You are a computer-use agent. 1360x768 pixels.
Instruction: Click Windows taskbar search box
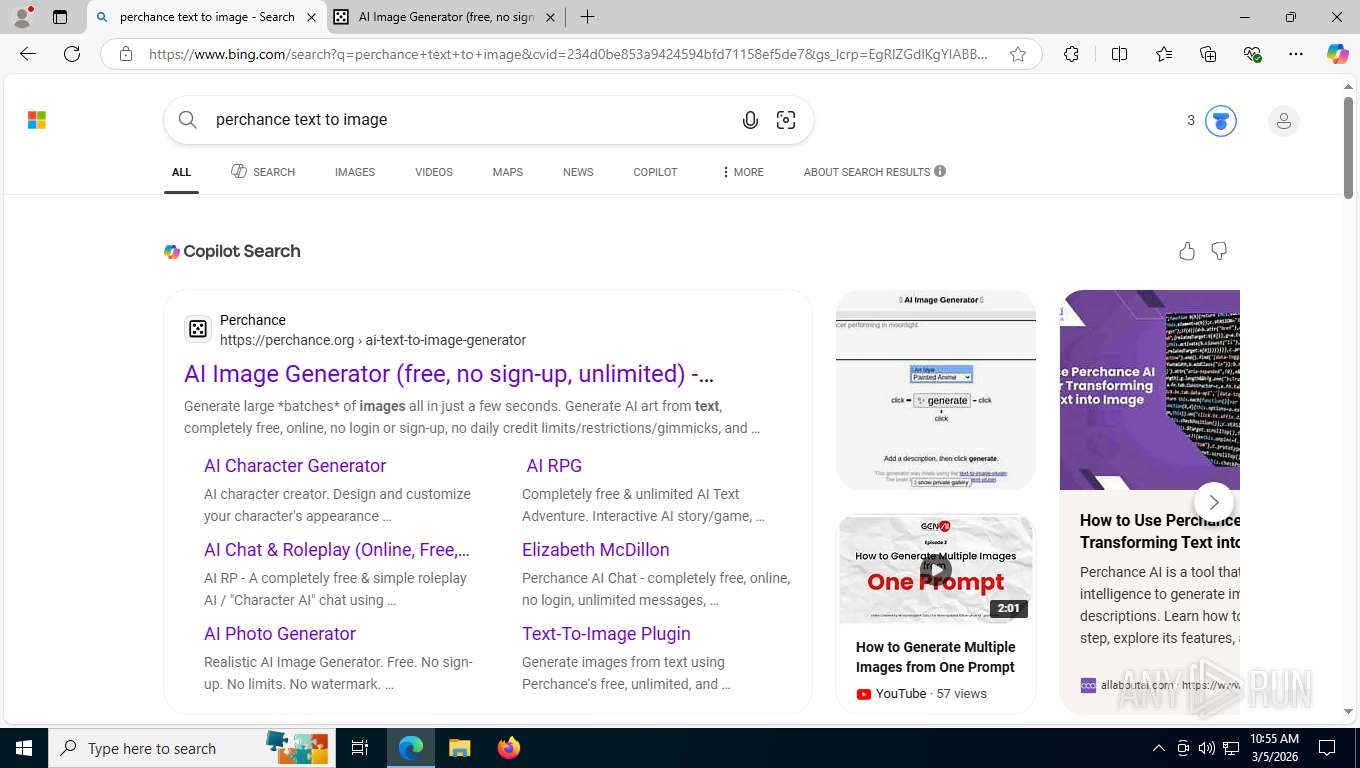pyautogui.click(x=190, y=748)
